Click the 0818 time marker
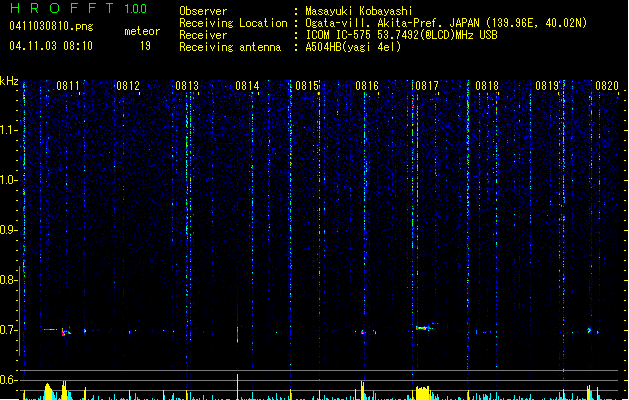This screenshot has height=400, width=629. 487,86
